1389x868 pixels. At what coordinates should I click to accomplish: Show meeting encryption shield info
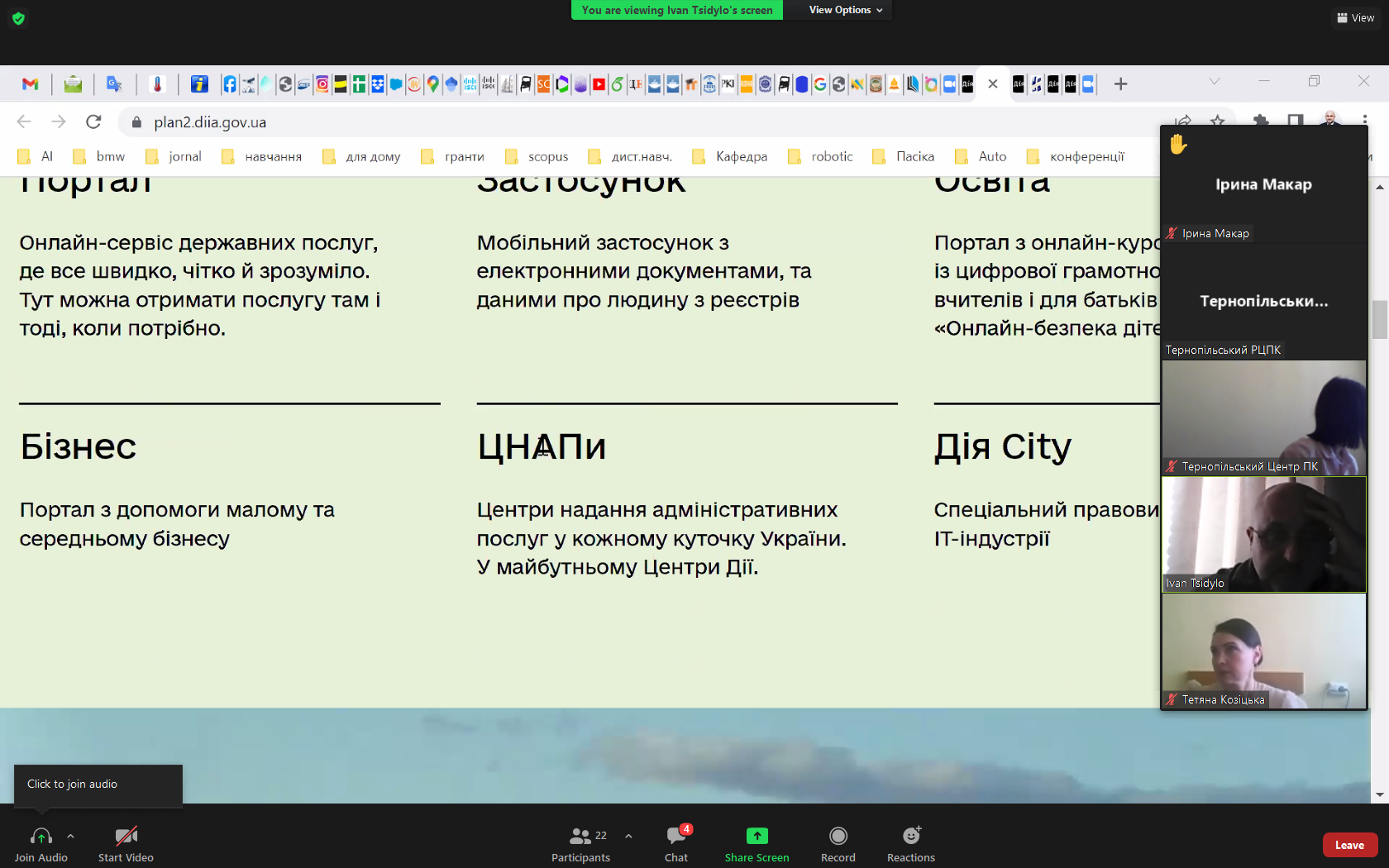[18, 18]
